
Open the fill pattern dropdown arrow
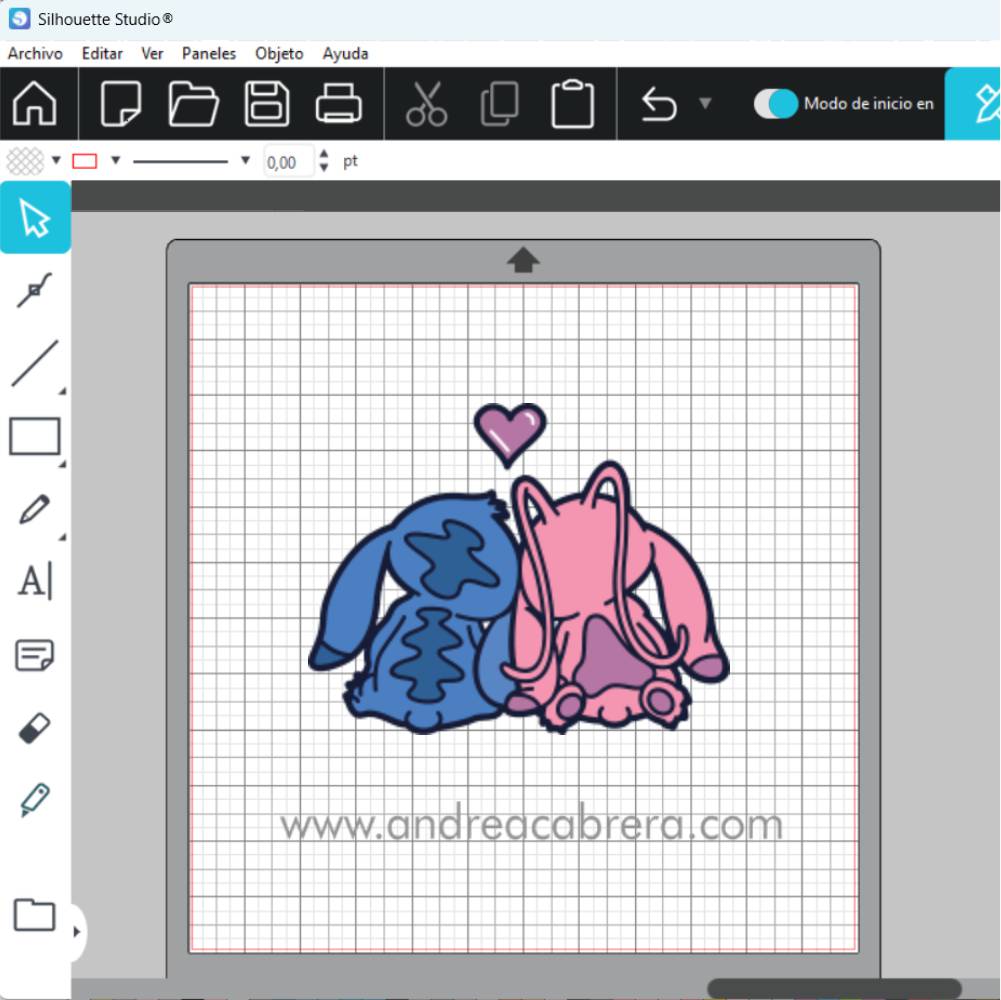click(56, 160)
